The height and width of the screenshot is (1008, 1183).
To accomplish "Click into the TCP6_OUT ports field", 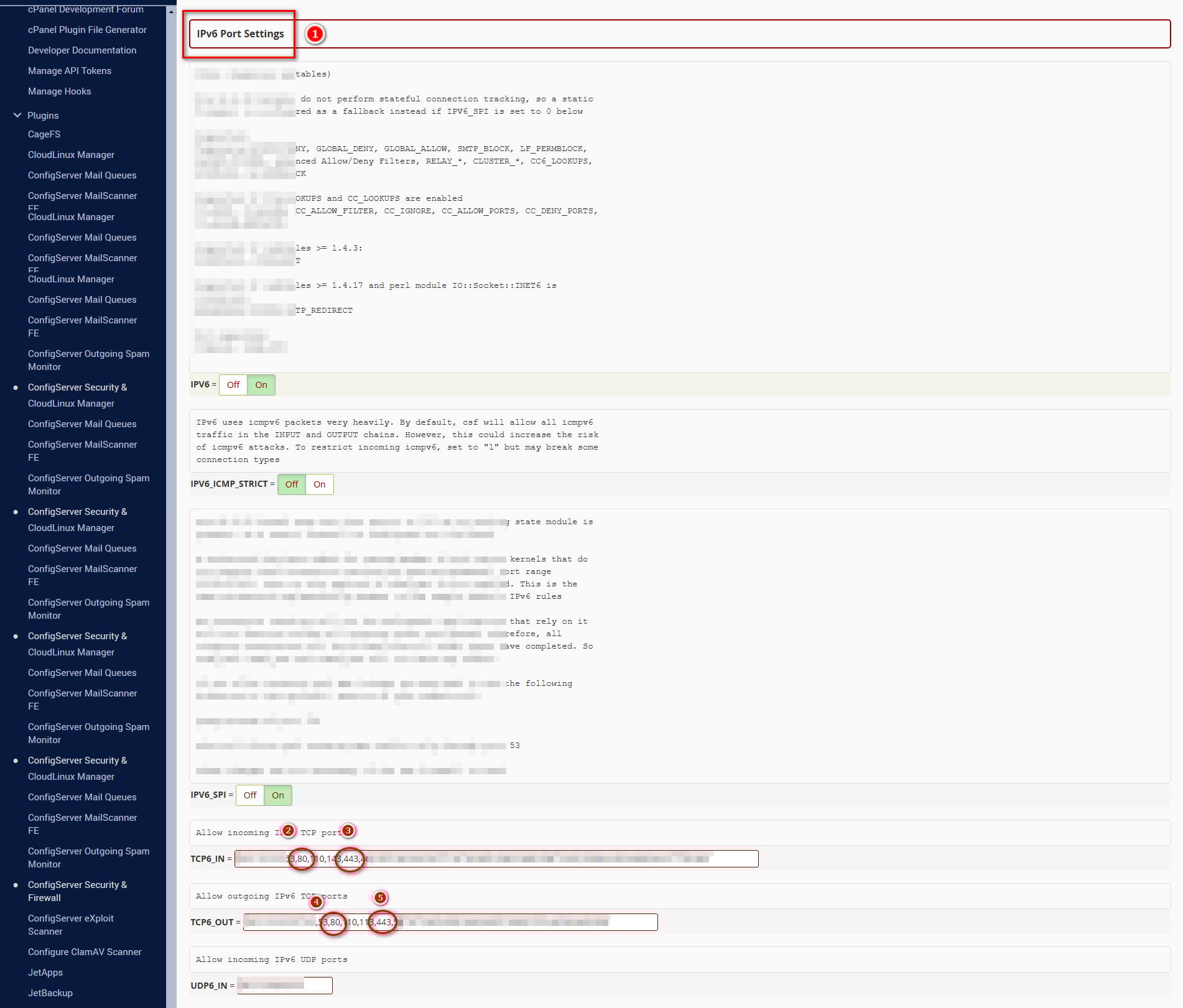I will [450, 922].
